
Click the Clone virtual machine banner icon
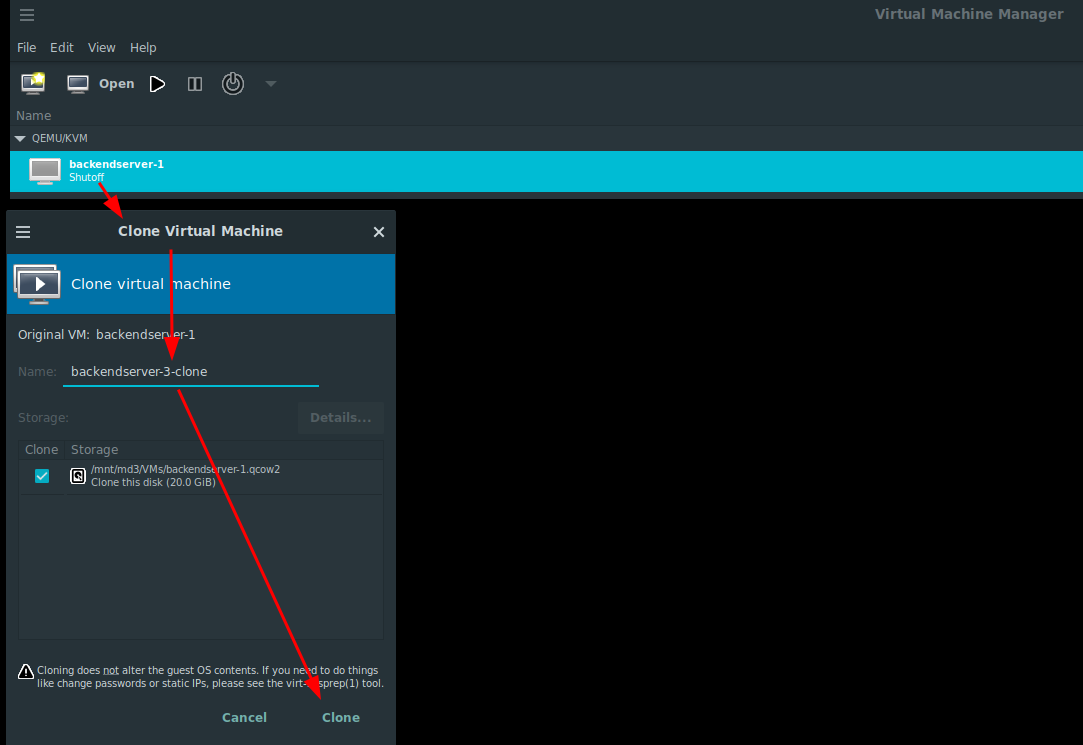[37, 284]
